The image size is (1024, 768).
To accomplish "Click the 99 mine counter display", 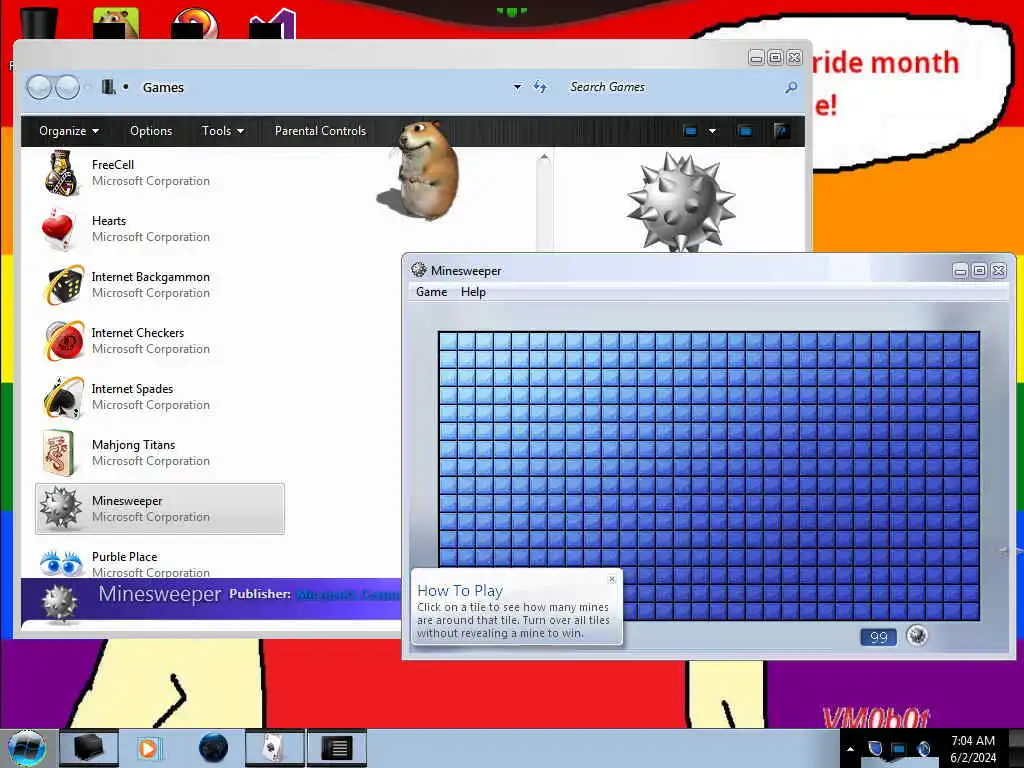I will [x=878, y=637].
